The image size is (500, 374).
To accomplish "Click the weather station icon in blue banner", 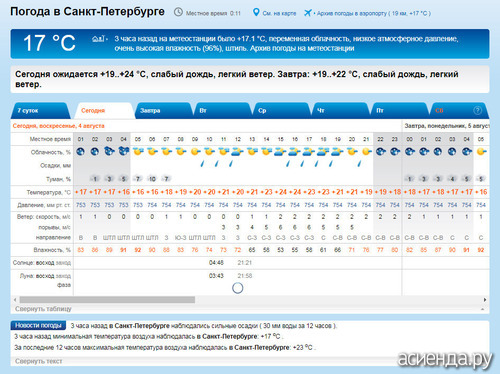I will tap(98, 39).
